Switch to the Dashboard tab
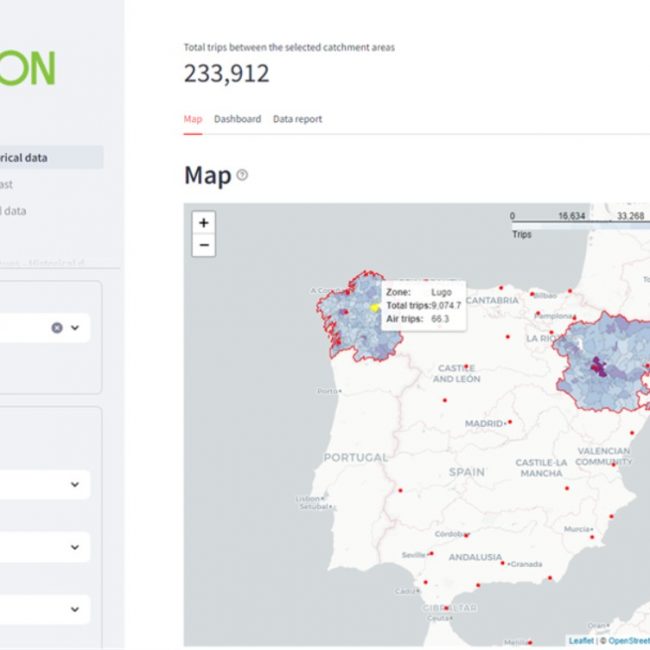The image size is (650, 650). [x=237, y=119]
